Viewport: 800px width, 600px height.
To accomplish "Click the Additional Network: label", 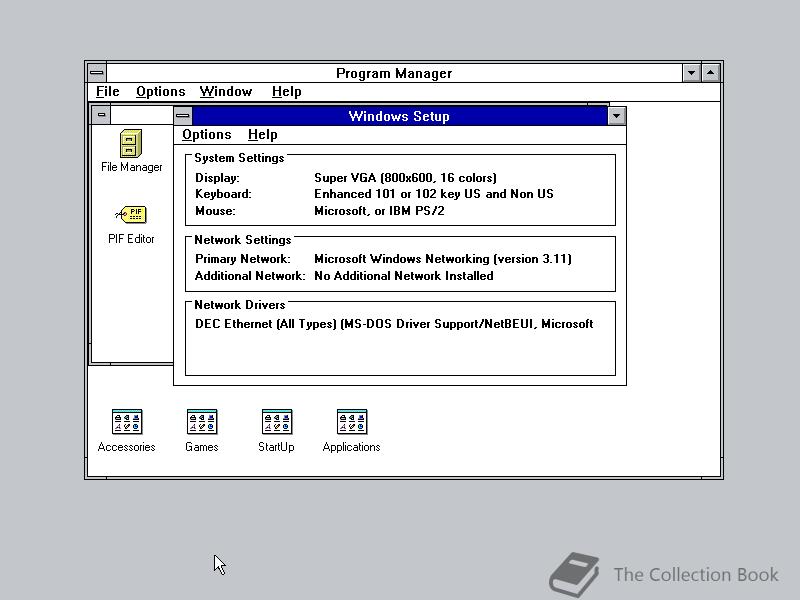I will pos(250,276).
